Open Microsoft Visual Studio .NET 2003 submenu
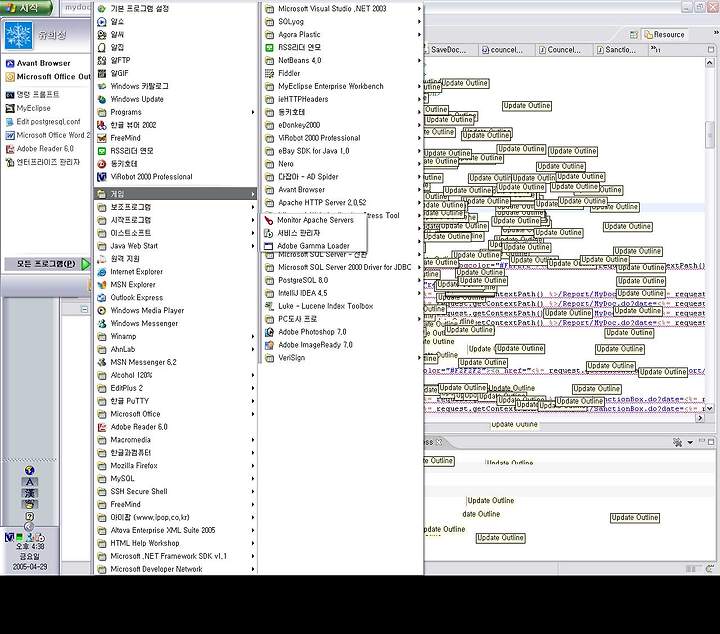The height and width of the screenshot is (634, 720). (342, 8)
